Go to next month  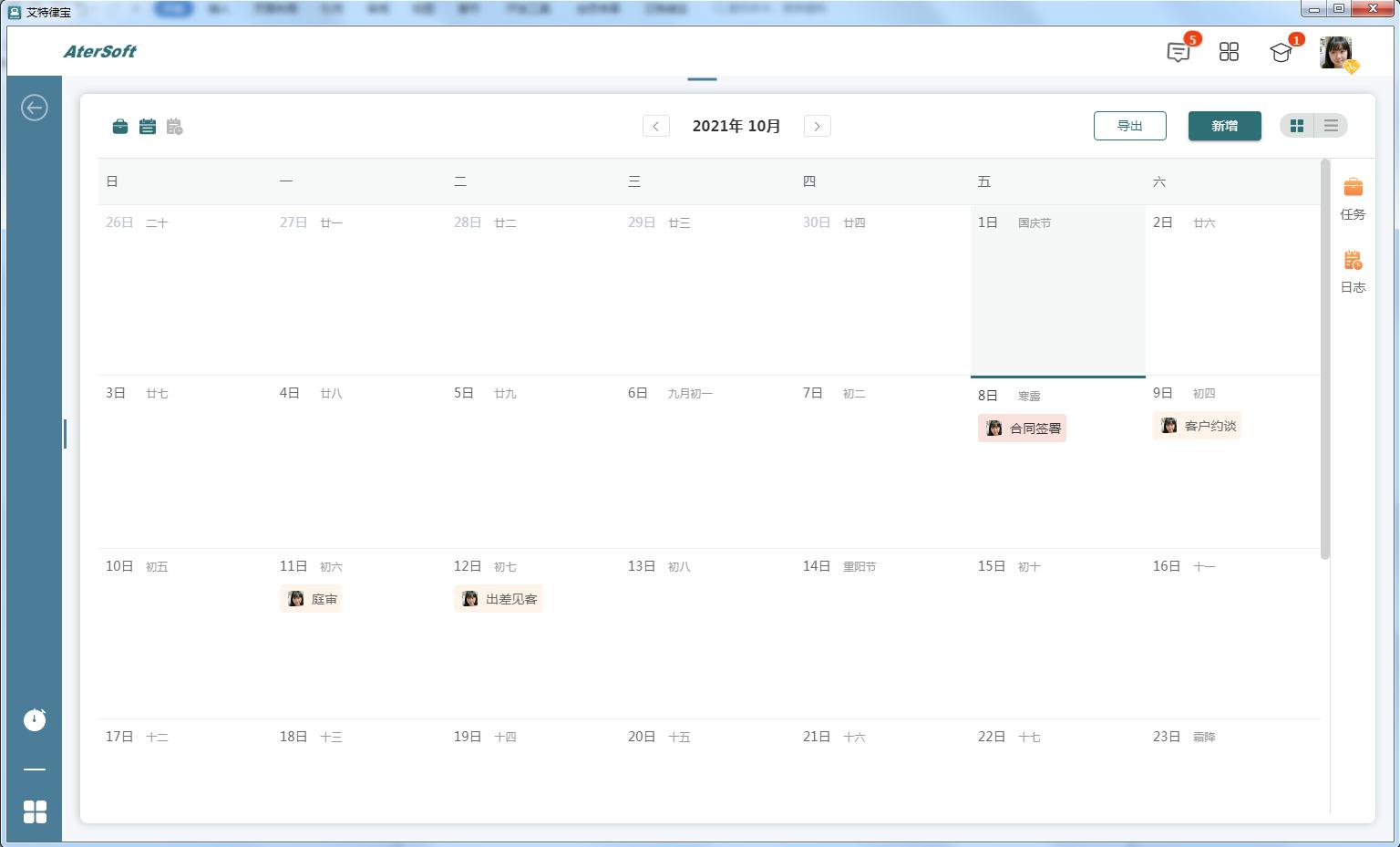pyautogui.click(x=817, y=126)
